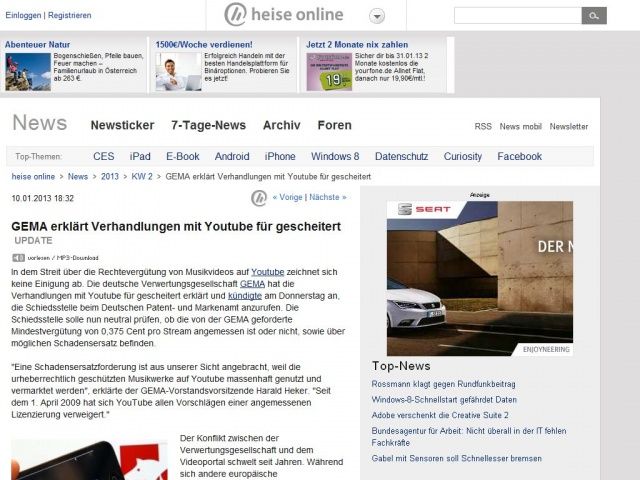Click the heise online logo

pos(284,15)
